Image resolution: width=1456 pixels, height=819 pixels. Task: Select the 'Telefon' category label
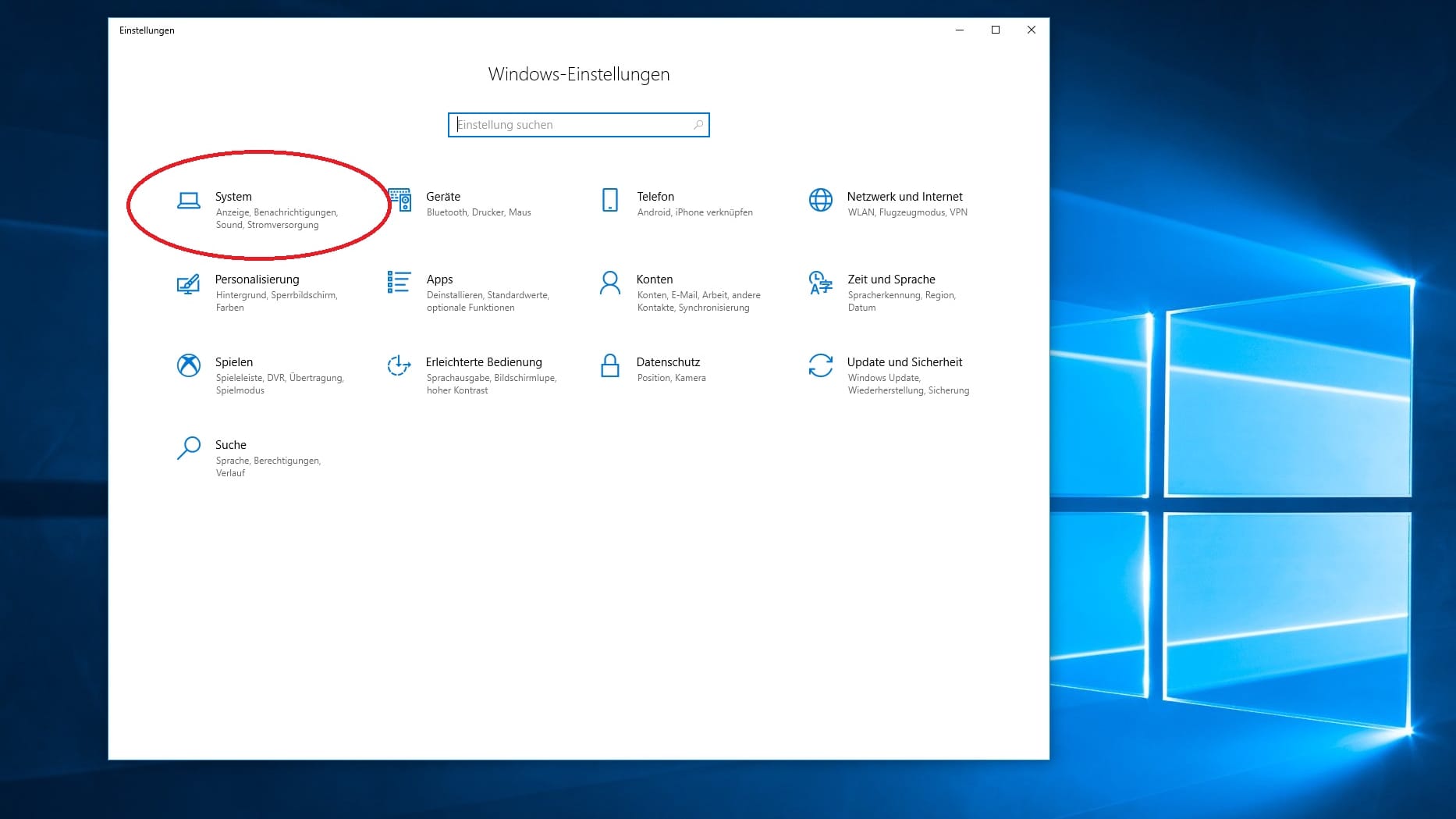tap(655, 197)
